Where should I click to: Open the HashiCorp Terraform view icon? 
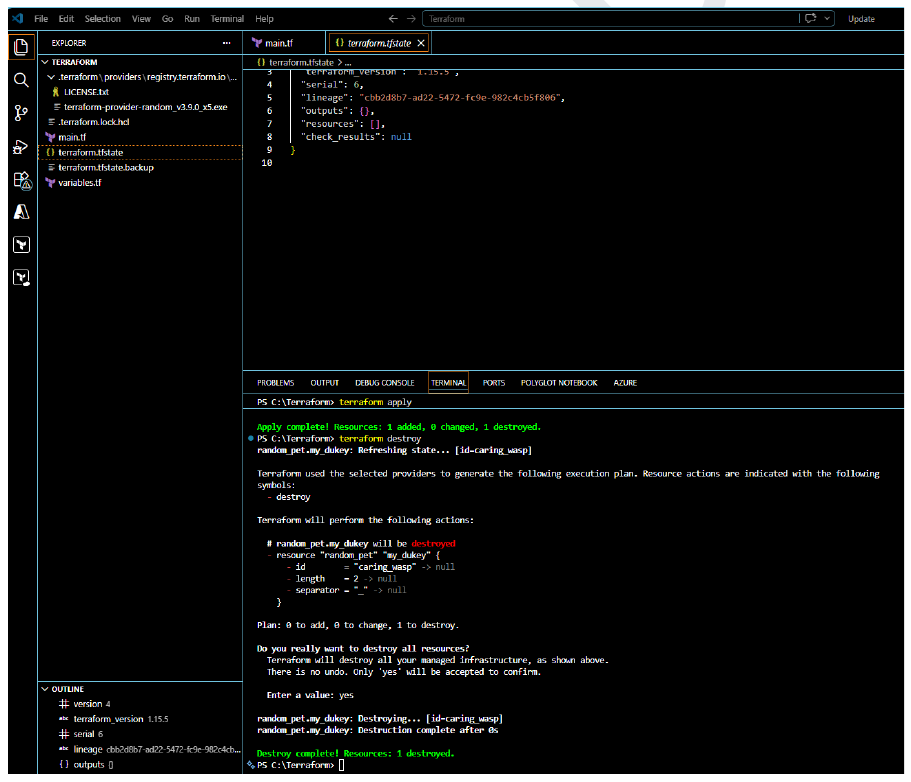point(21,245)
